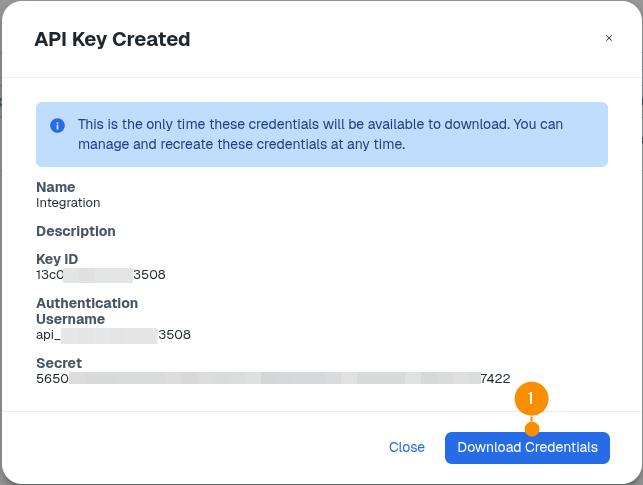The image size is (643, 485).
Task: Click the username's ending digits 3508
Action: [174, 334]
